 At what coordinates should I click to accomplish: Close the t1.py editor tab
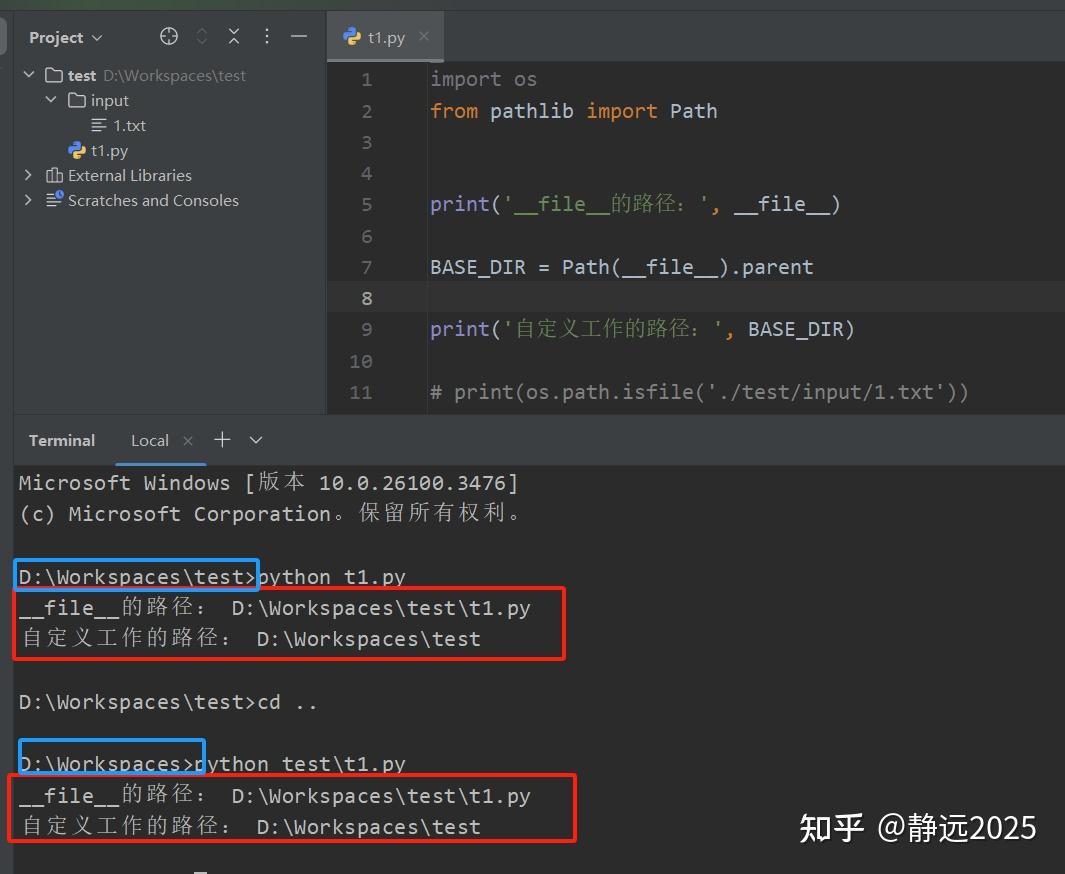click(423, 36)
